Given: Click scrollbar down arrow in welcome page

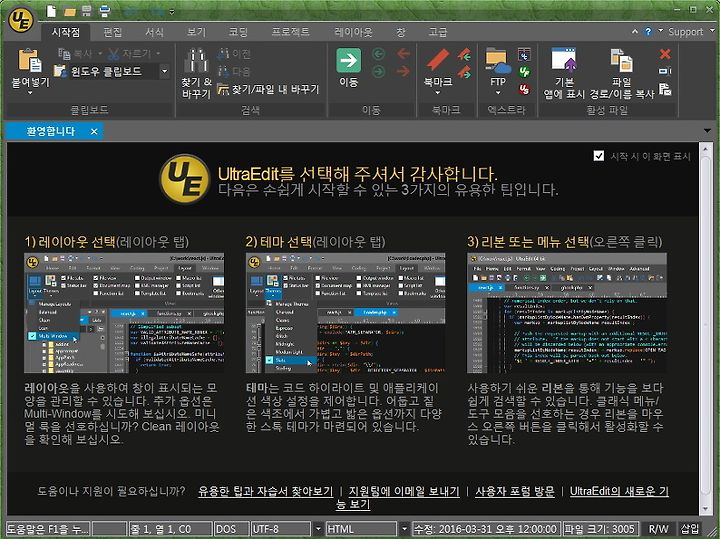Looking at the screenshot, I should pos(705,509).
